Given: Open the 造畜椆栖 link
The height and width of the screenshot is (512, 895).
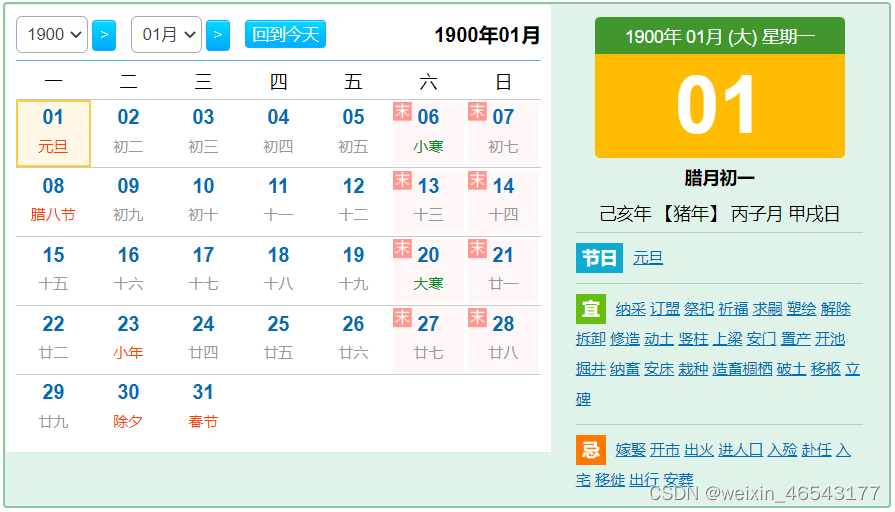Looking at the screenshot, I should point(743,369).
